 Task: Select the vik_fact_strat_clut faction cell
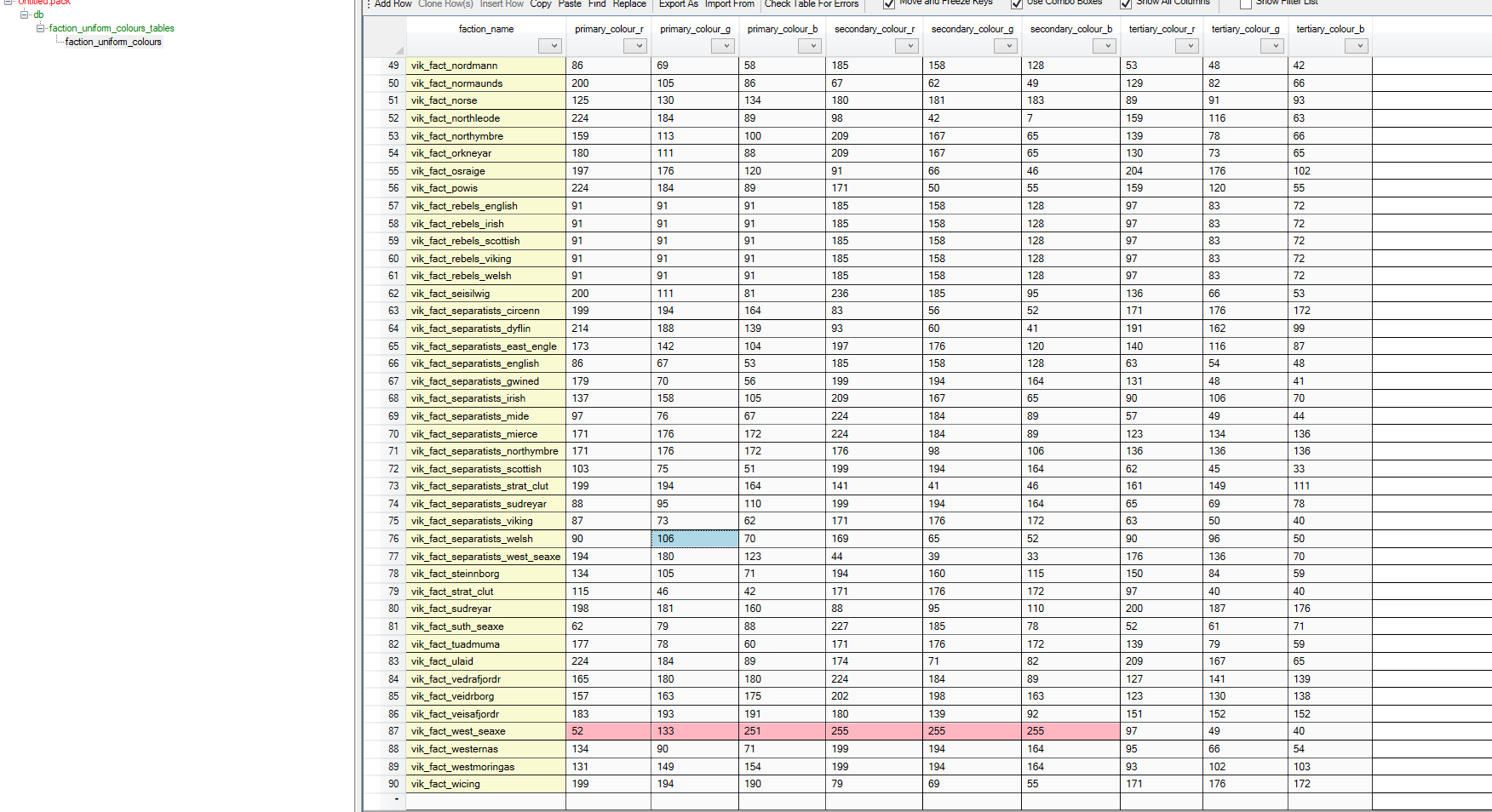point(485,592)
